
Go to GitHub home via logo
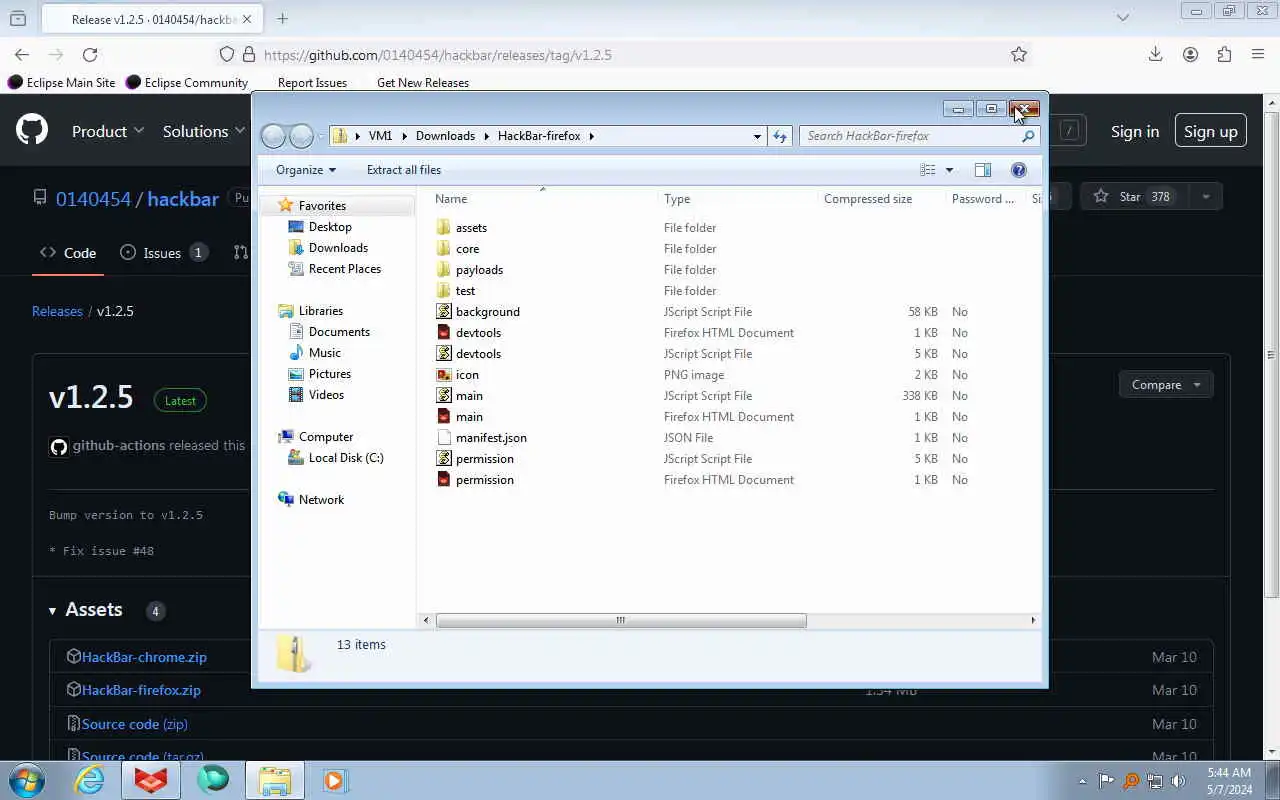pyautogui.click(x=32, y=130)
